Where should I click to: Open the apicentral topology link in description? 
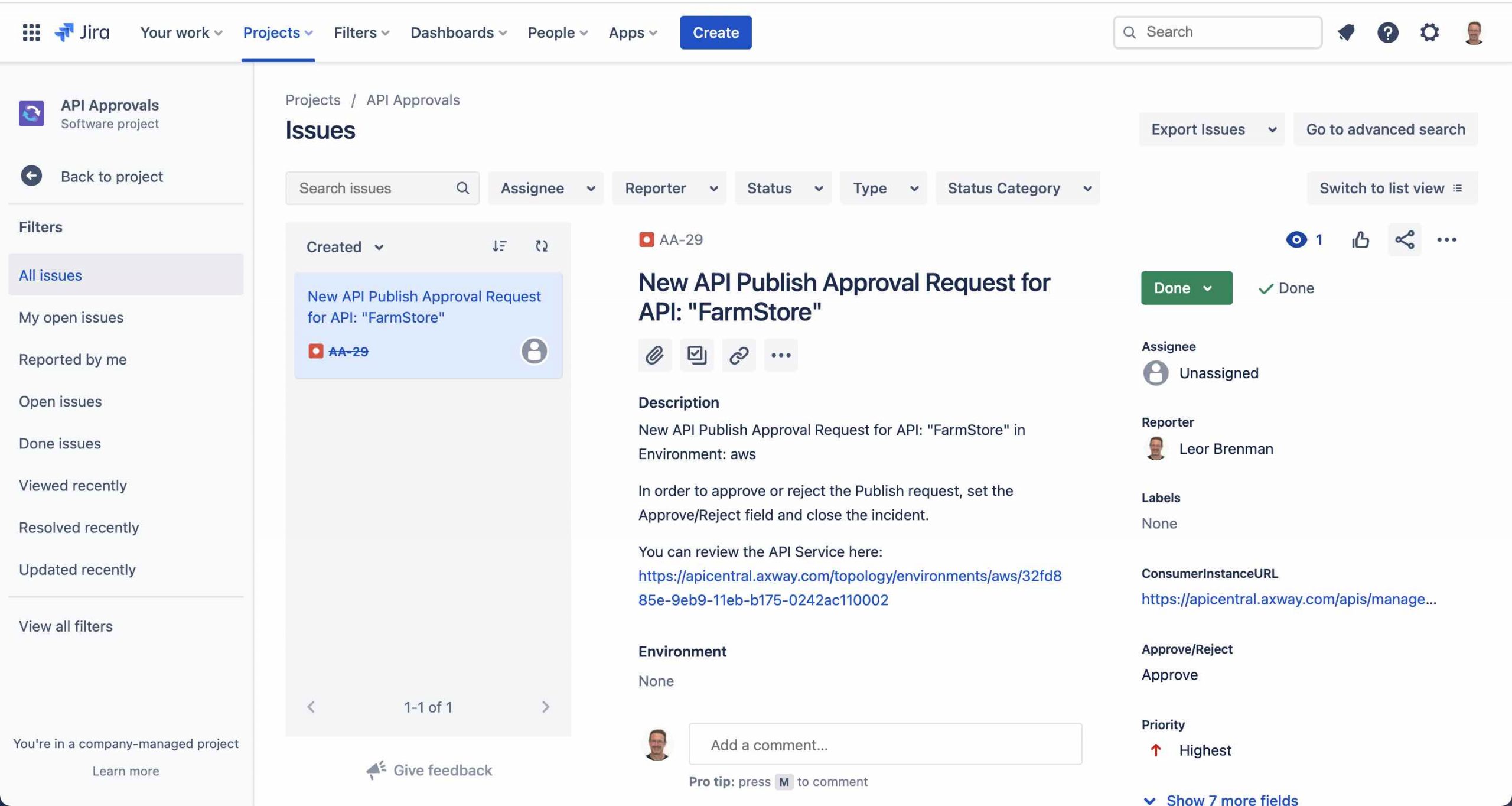[x=850, y=587]
